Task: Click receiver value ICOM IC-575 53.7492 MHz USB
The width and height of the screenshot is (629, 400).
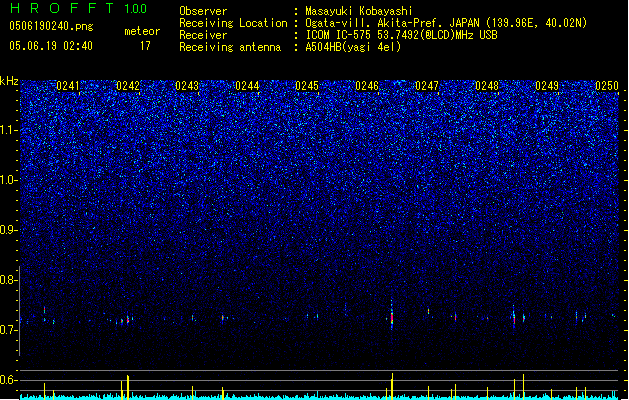Action: point(401,35)
